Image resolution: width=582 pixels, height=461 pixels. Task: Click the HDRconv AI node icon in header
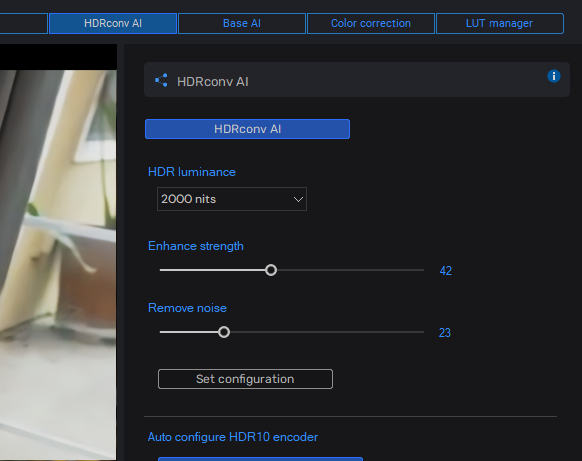(x=161, y=80)
